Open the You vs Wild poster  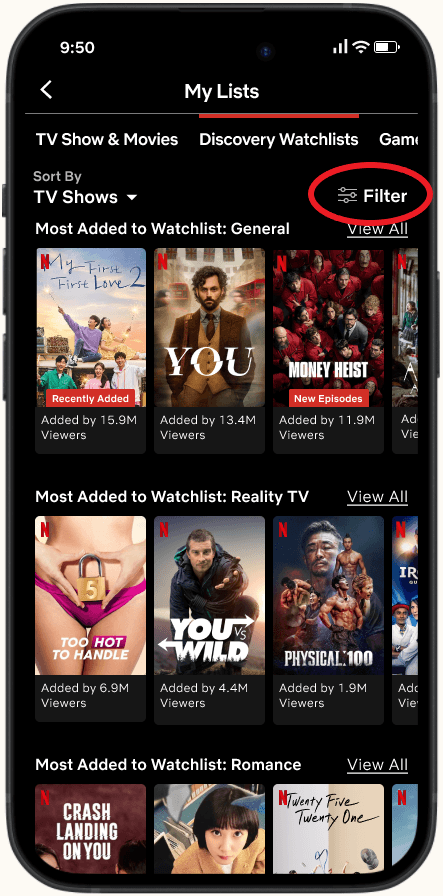click(x=209, y=595)
